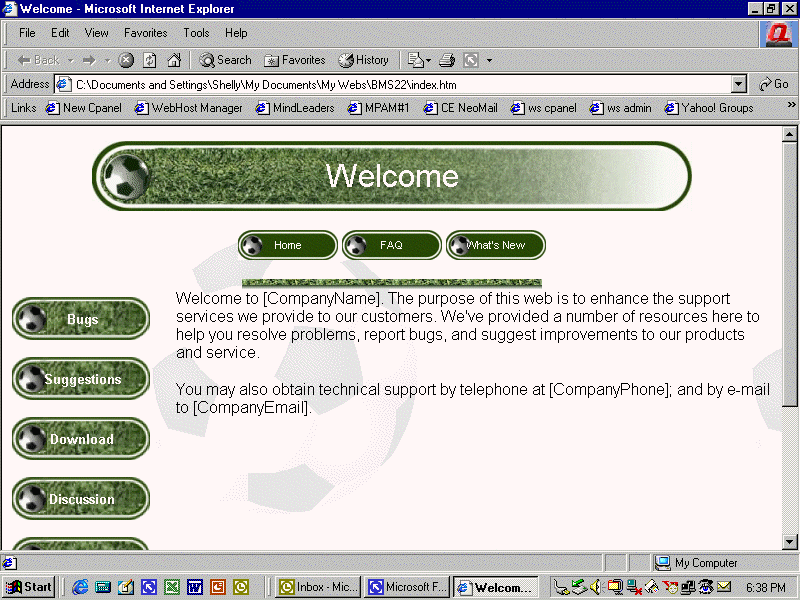
Task: Open the CE NeoMail link
Action: tap(460, 108)
